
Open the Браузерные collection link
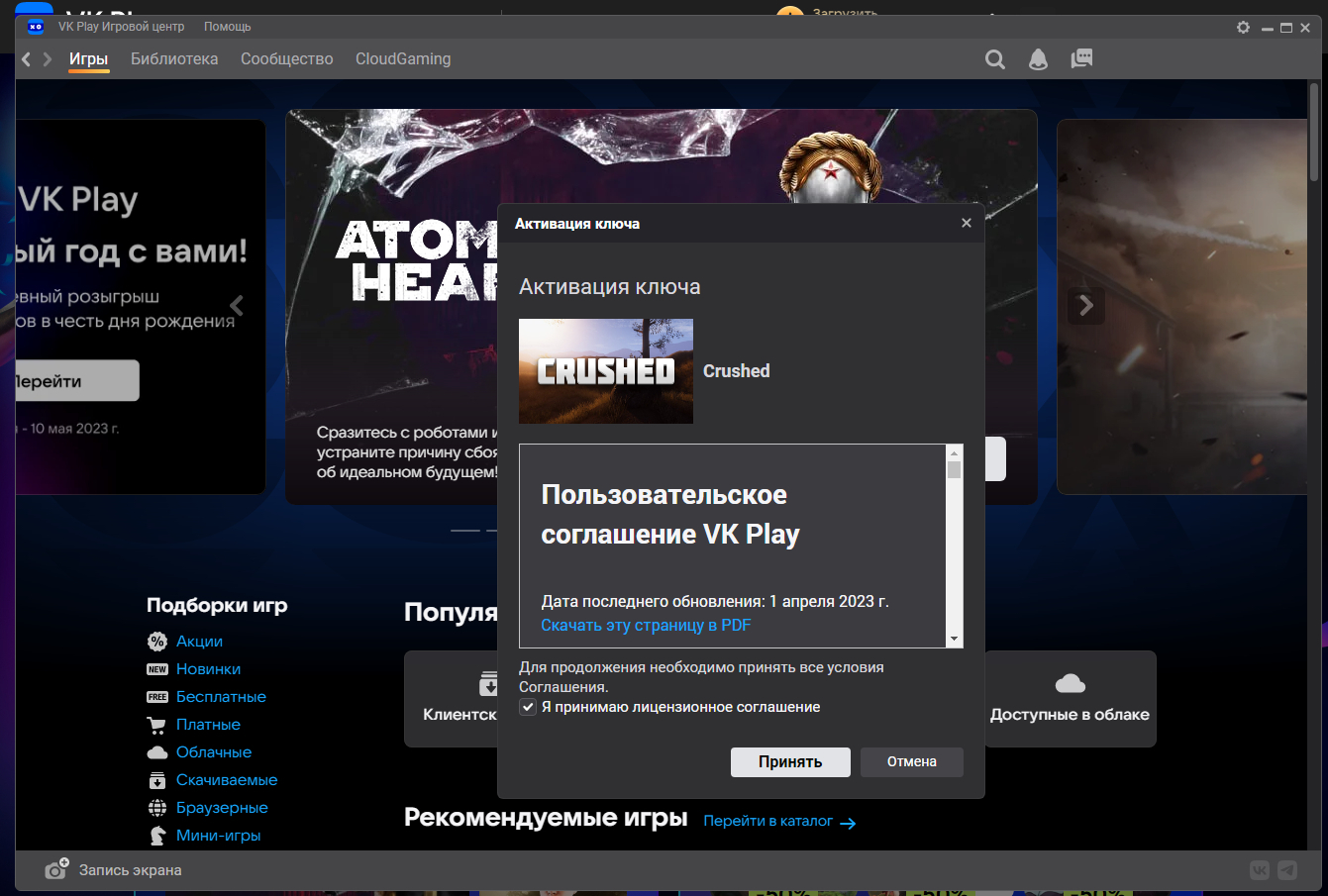(x=222, y=808)
